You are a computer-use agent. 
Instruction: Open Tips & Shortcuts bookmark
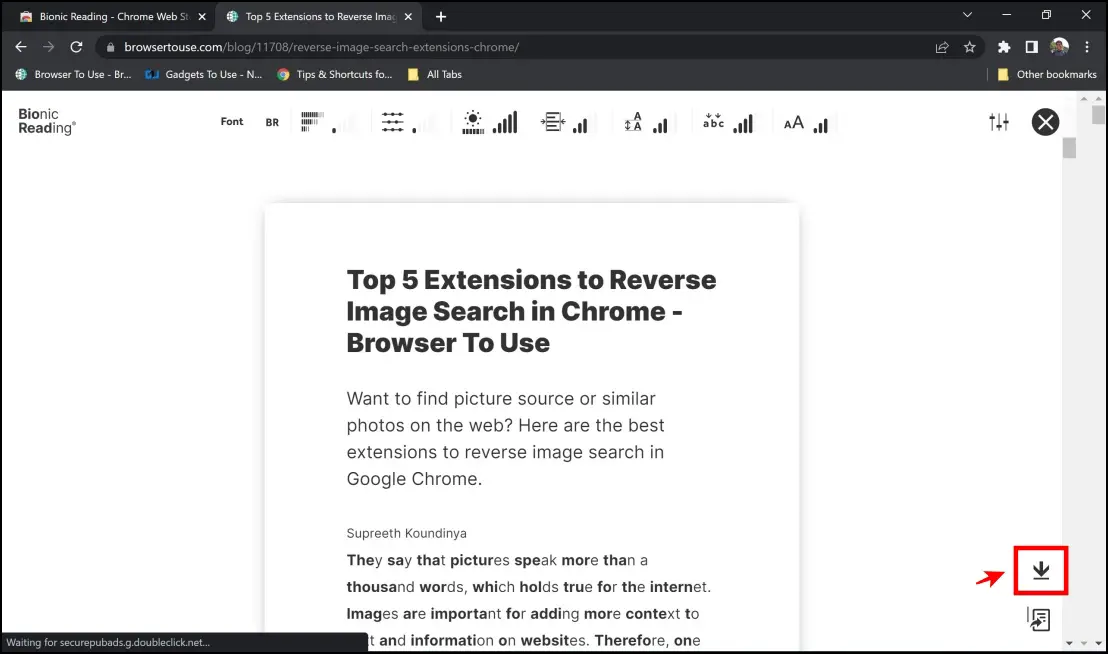tap(334, 74)
